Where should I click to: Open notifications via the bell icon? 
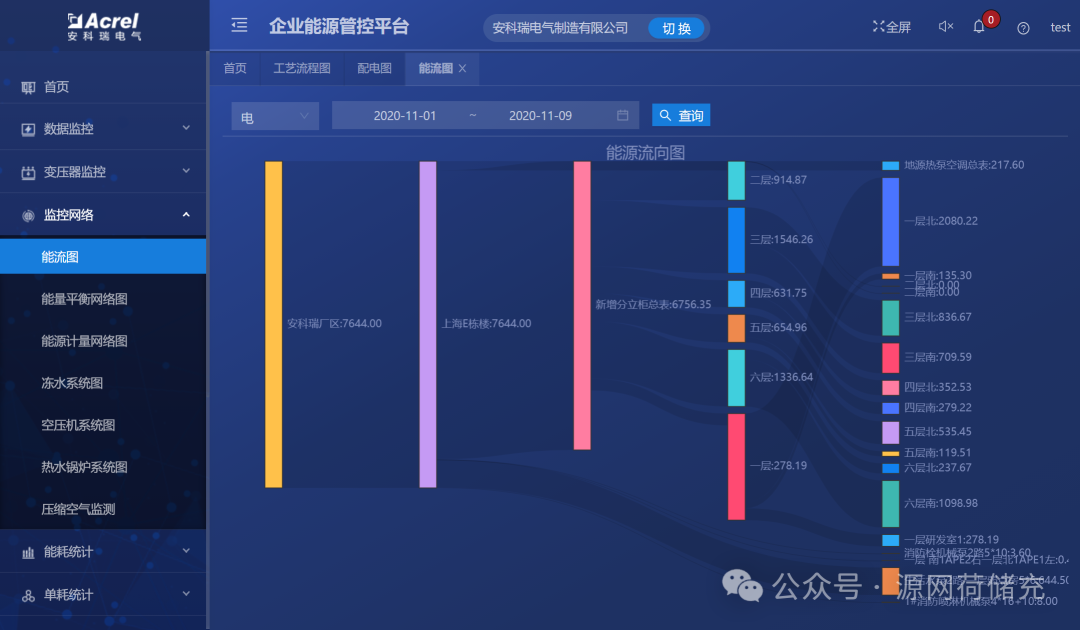978,27
